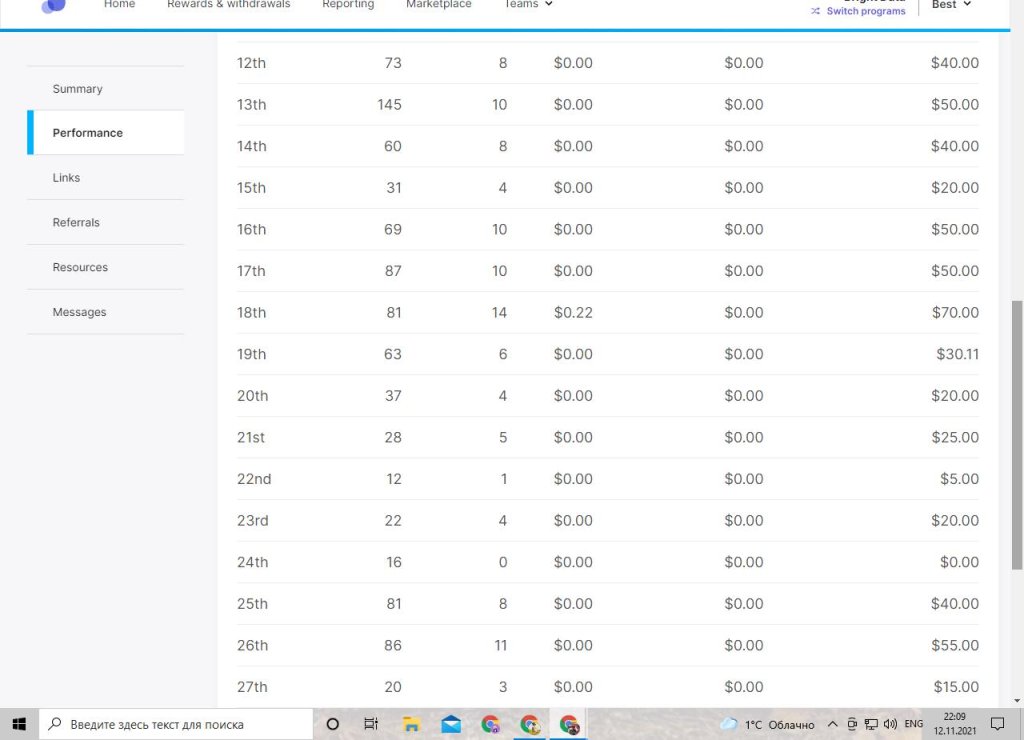Screen dimensions: 1024x740
Task: Click the app logo in header
Action: click(x=54, y=7)
